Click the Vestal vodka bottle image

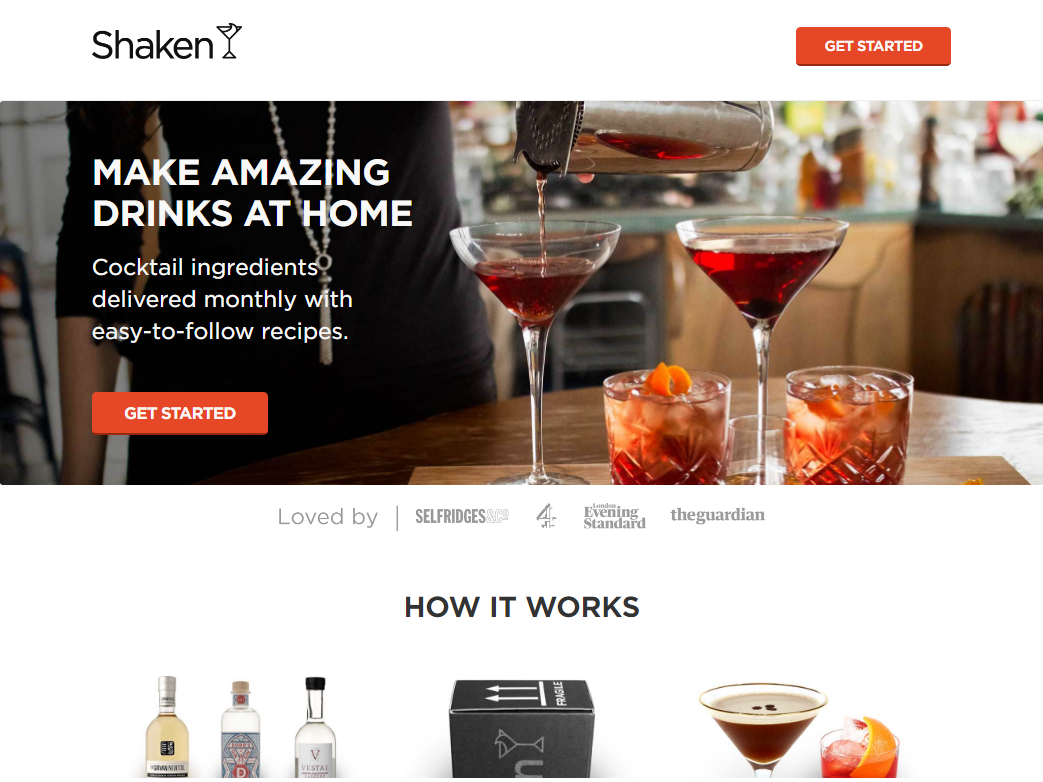tap(315, 727)
